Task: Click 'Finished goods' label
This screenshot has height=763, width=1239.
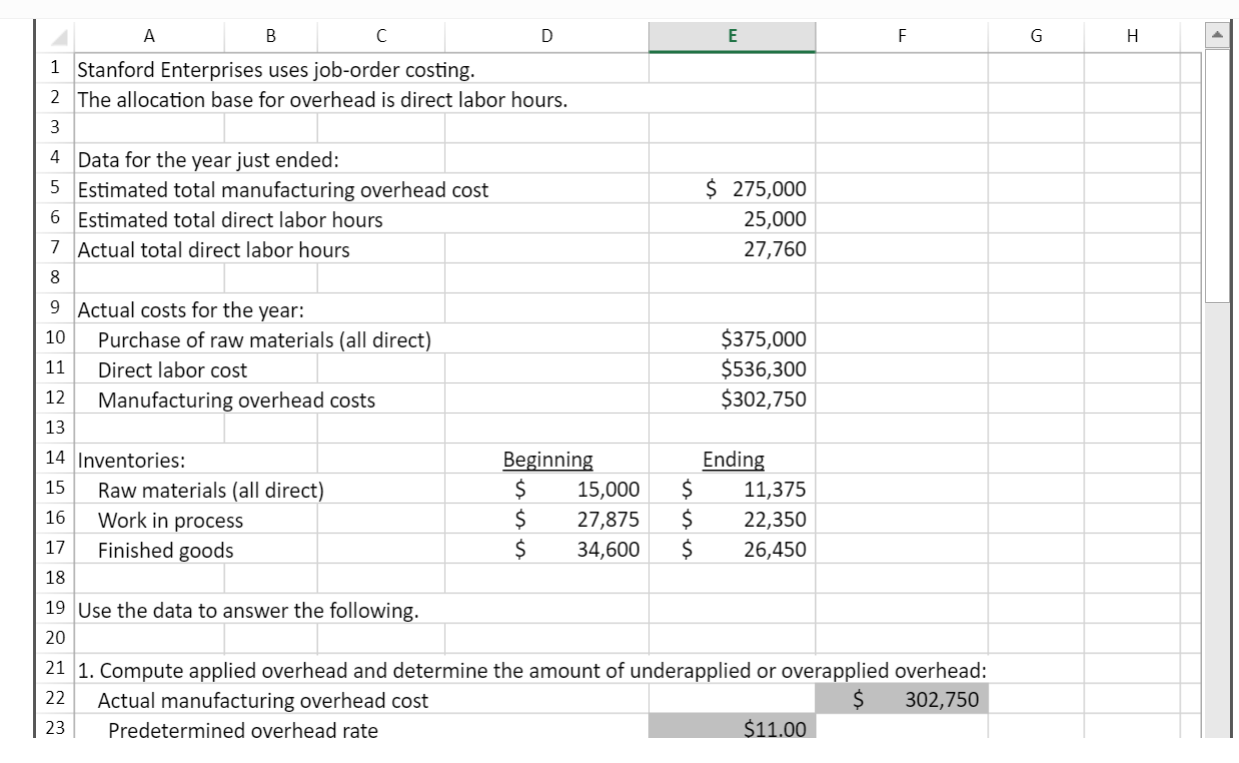Action: click(x=165, y=550)
